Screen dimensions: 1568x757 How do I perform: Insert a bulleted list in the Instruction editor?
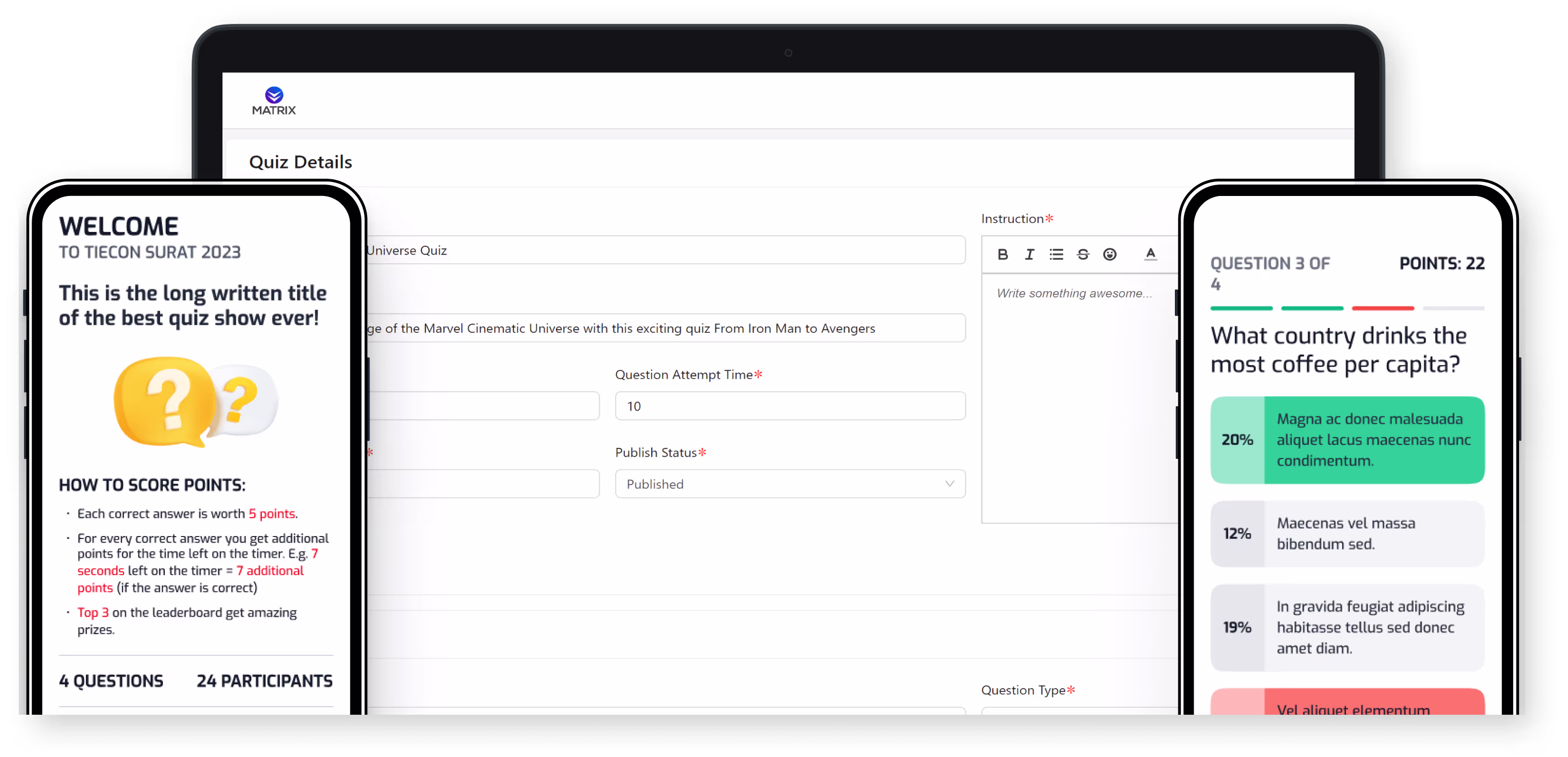coord(1056,255)
